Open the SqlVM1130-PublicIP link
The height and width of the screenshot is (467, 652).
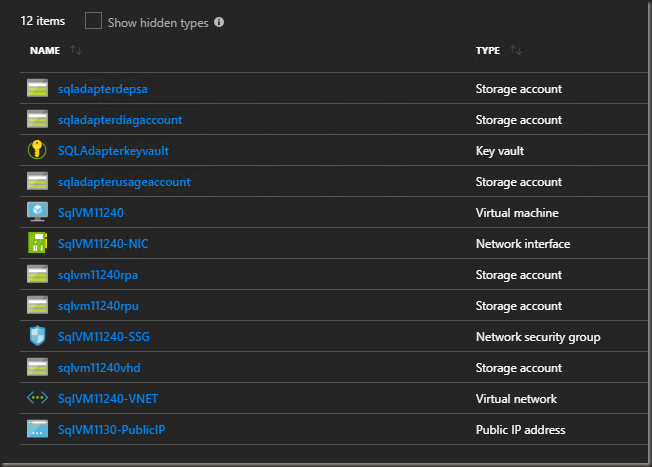click(109, 430)
